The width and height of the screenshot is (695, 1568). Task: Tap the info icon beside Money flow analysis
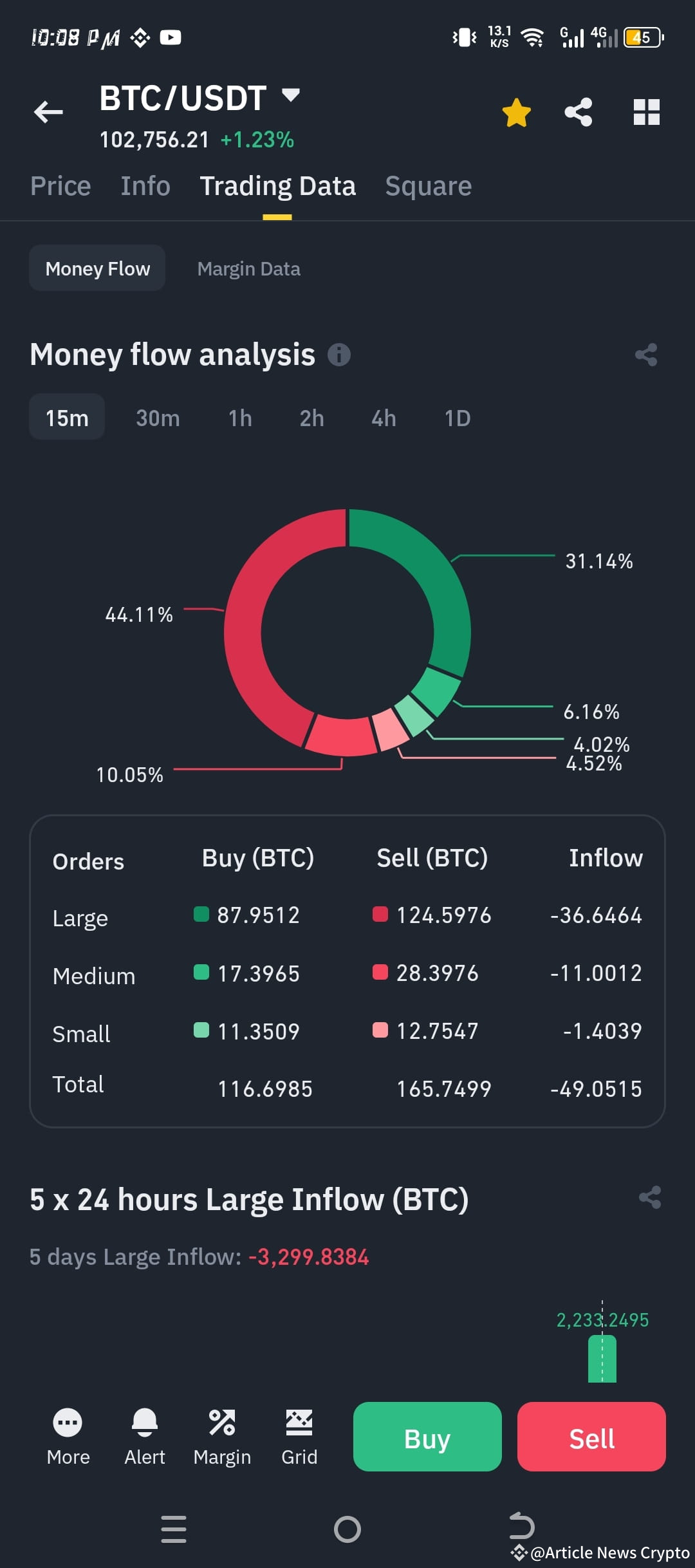coord(339,355)
